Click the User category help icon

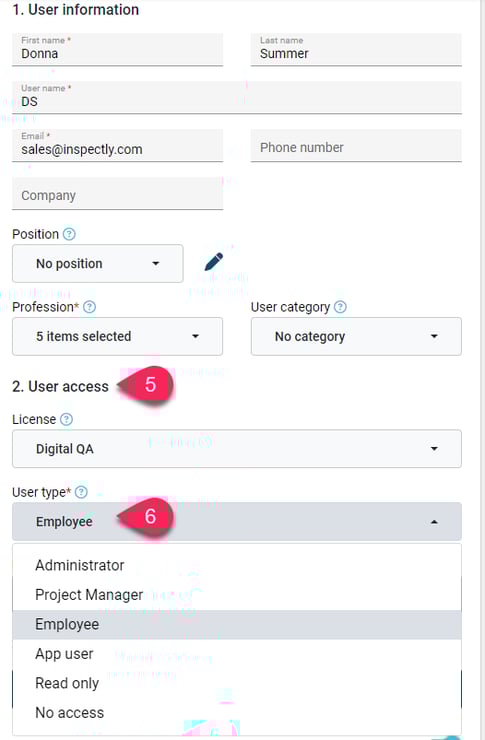click(340, 307)
